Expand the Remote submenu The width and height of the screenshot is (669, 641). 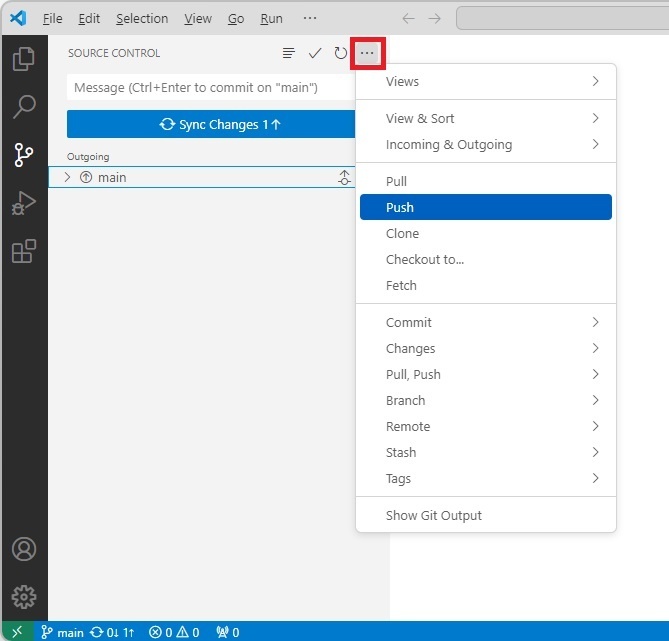pyautogui.click(x=486, y=426)
